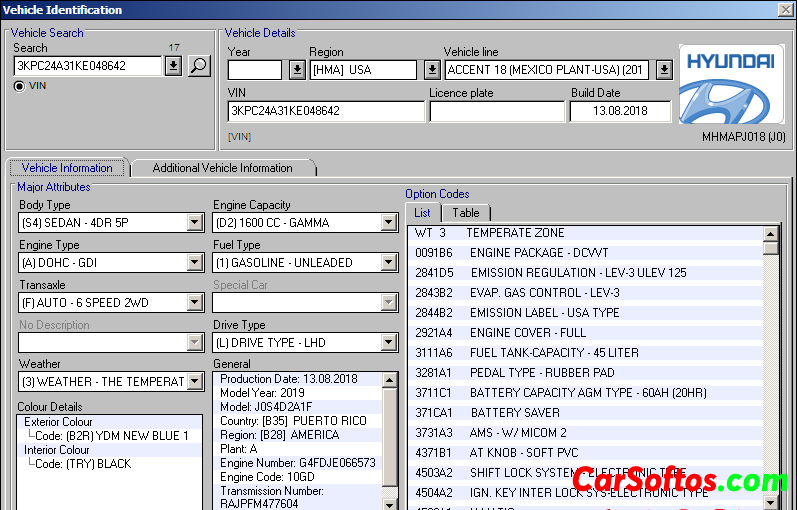This screenshot has height=510, width=797.
Task: Switch to the Table option codes tab
Action: (x=466, y=213)
